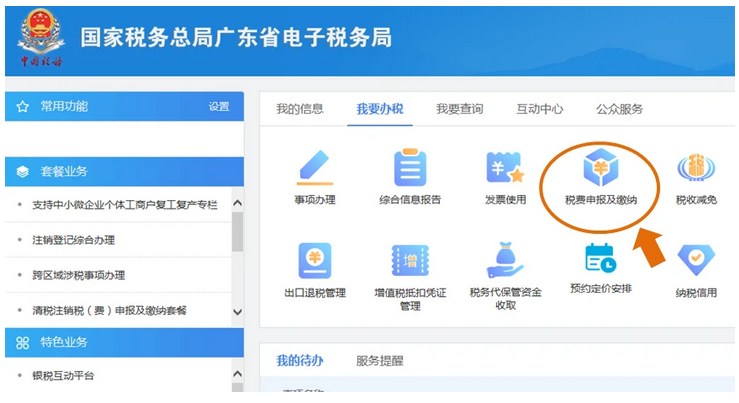Screen dimensions: 739x403
Task: Open the 税收减免 icon
Action: pos(696,167)
